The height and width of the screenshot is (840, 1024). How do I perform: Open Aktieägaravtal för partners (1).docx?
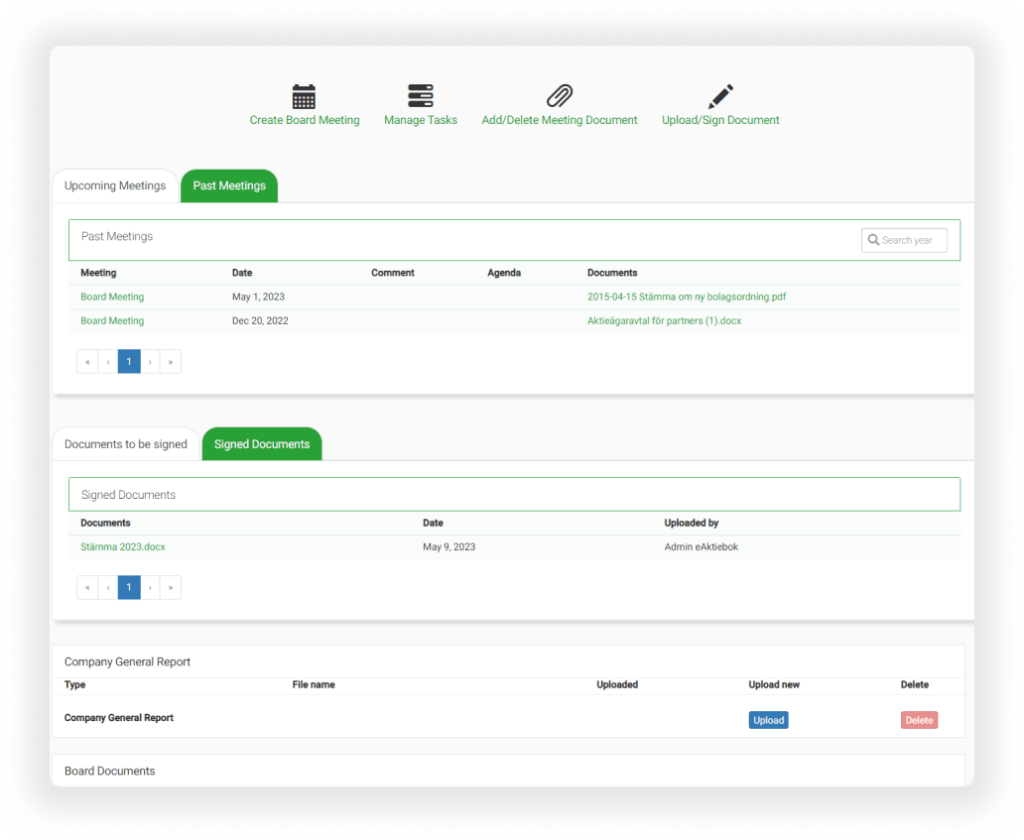664,321
